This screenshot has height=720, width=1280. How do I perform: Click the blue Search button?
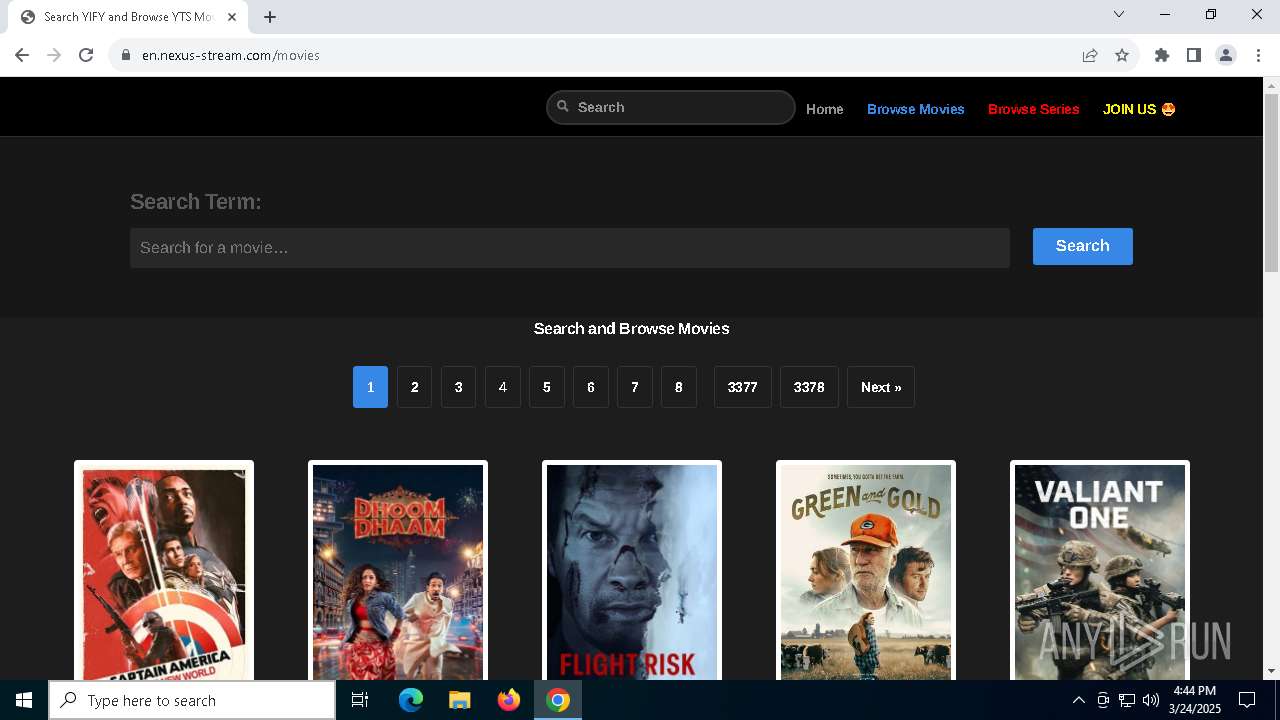(x=1083, y=246)
